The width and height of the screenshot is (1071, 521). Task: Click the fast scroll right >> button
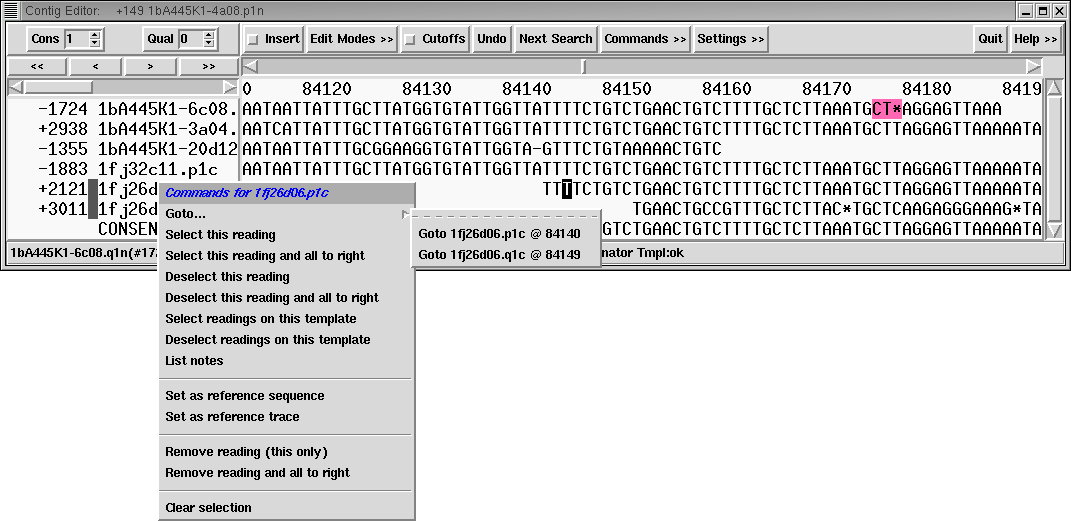click(209, 67)
